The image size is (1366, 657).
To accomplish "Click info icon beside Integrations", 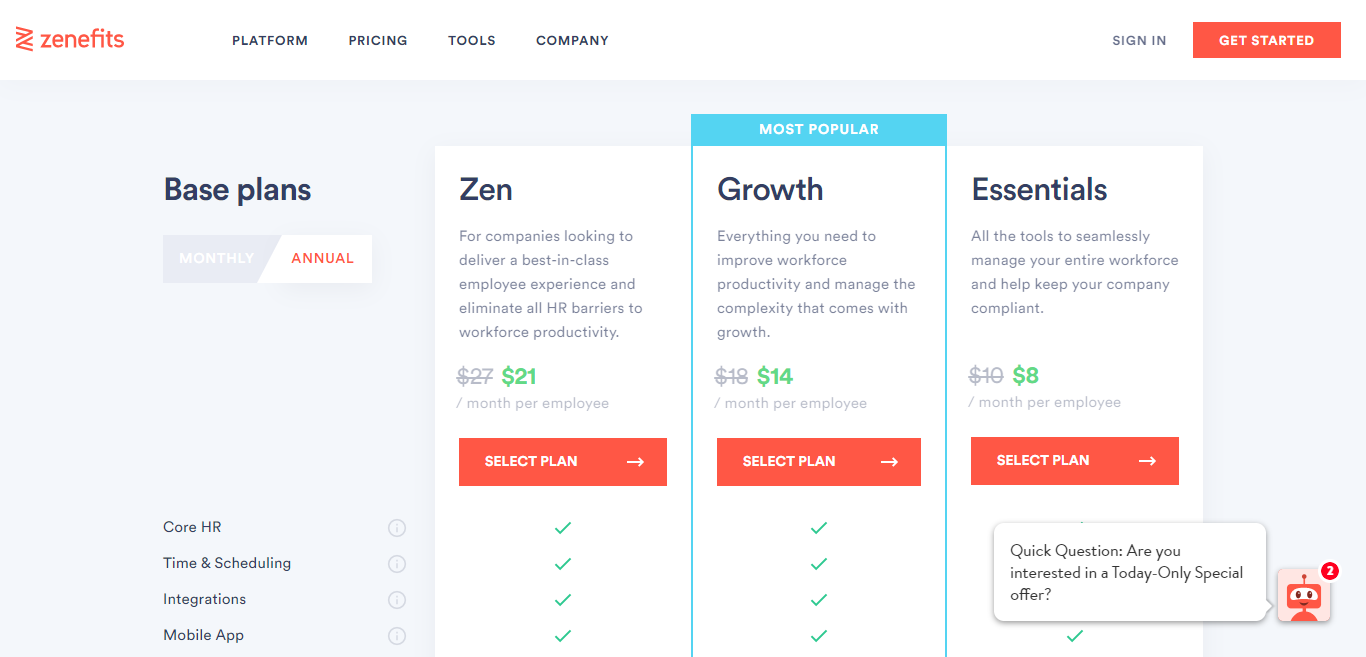I will click(x=397, y=600).
